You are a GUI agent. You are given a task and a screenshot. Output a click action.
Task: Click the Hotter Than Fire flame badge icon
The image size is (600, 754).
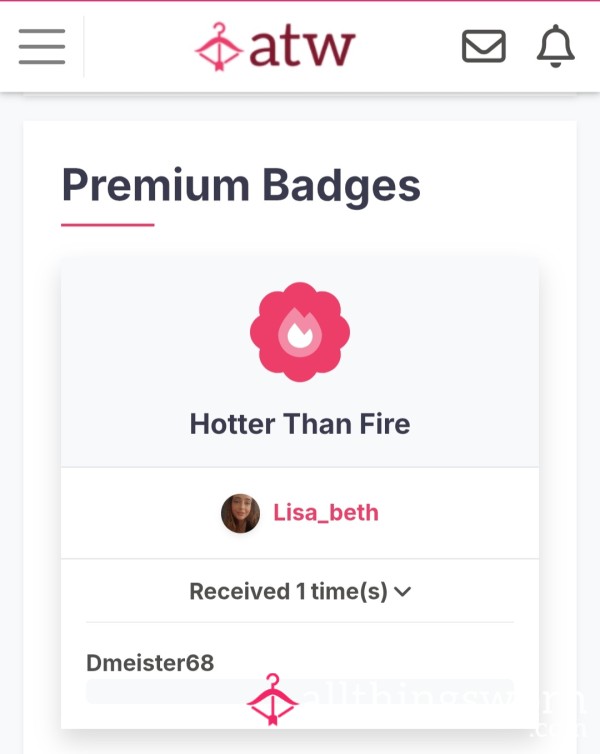click(300, 332)
